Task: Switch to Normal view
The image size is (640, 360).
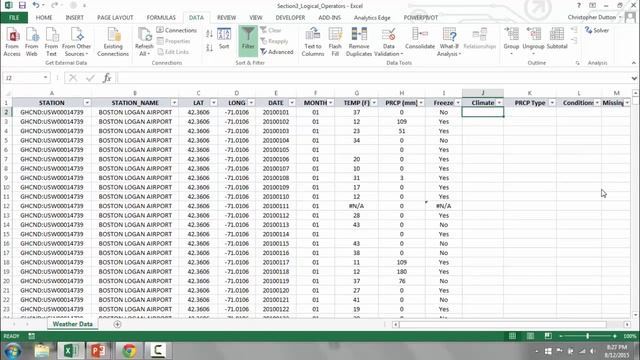Action: pos(512,336)
